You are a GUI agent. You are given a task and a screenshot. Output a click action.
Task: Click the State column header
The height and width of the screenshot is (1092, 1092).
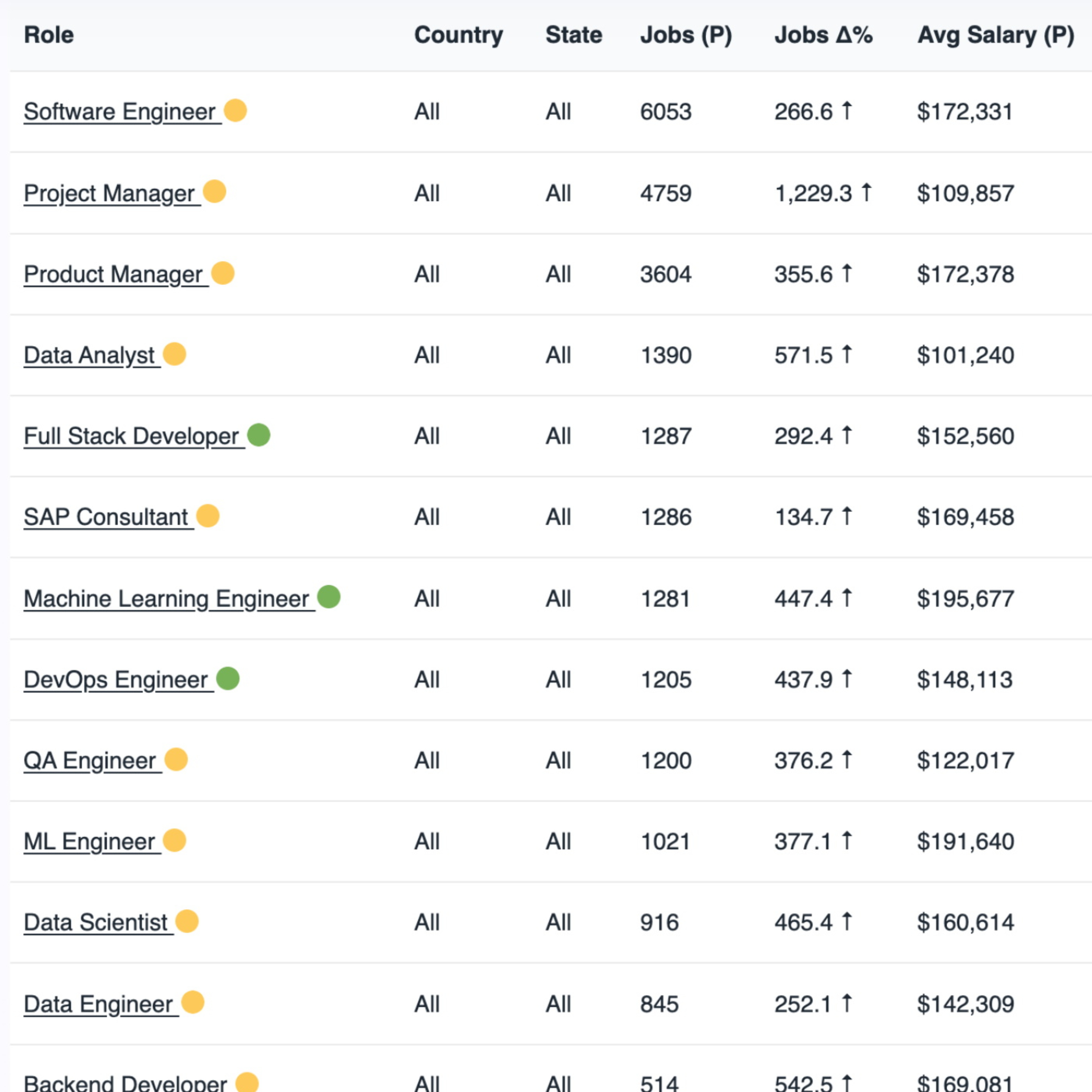click(574, 35)
